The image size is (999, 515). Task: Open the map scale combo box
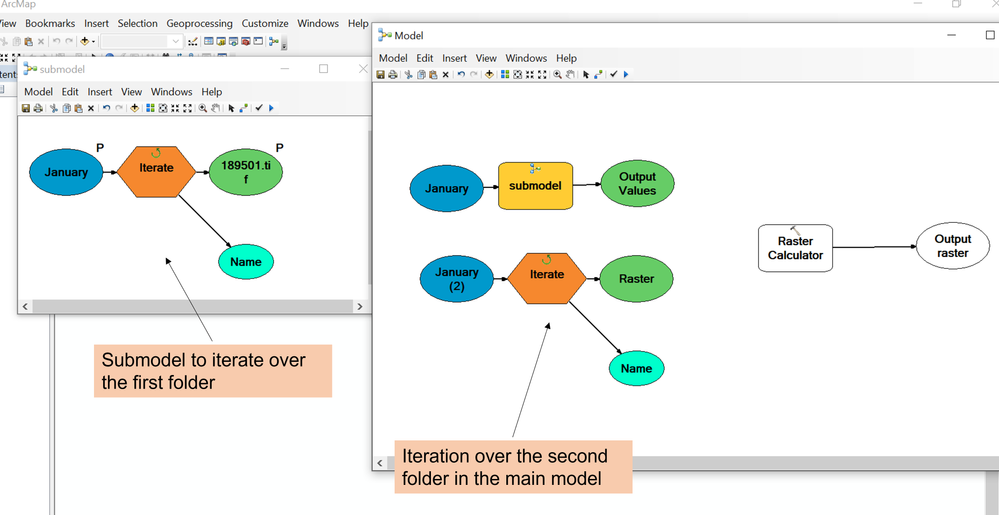[x=141, y=41]
